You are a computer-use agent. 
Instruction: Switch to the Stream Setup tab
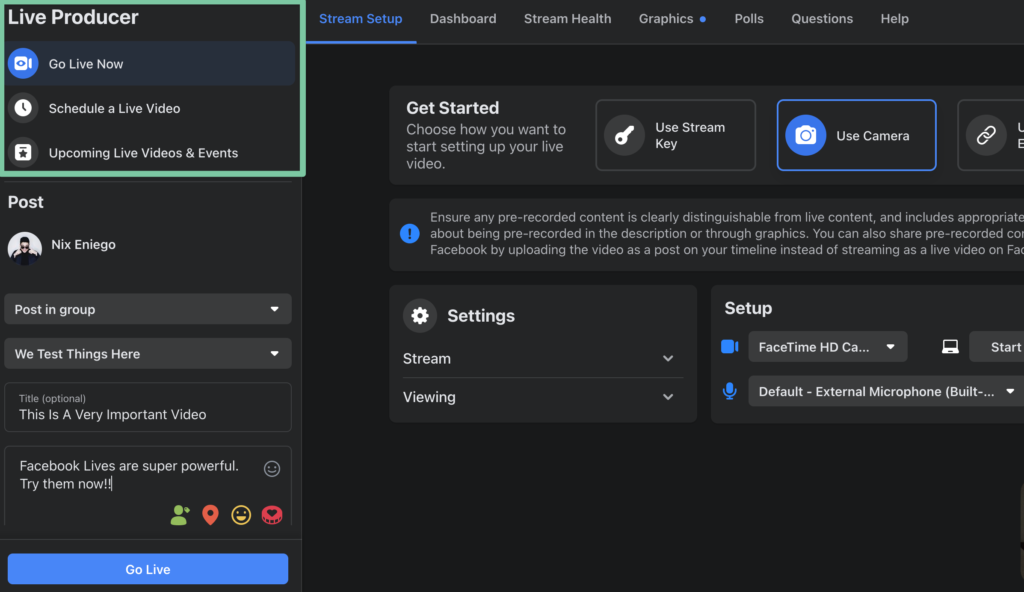coord(360,19)
